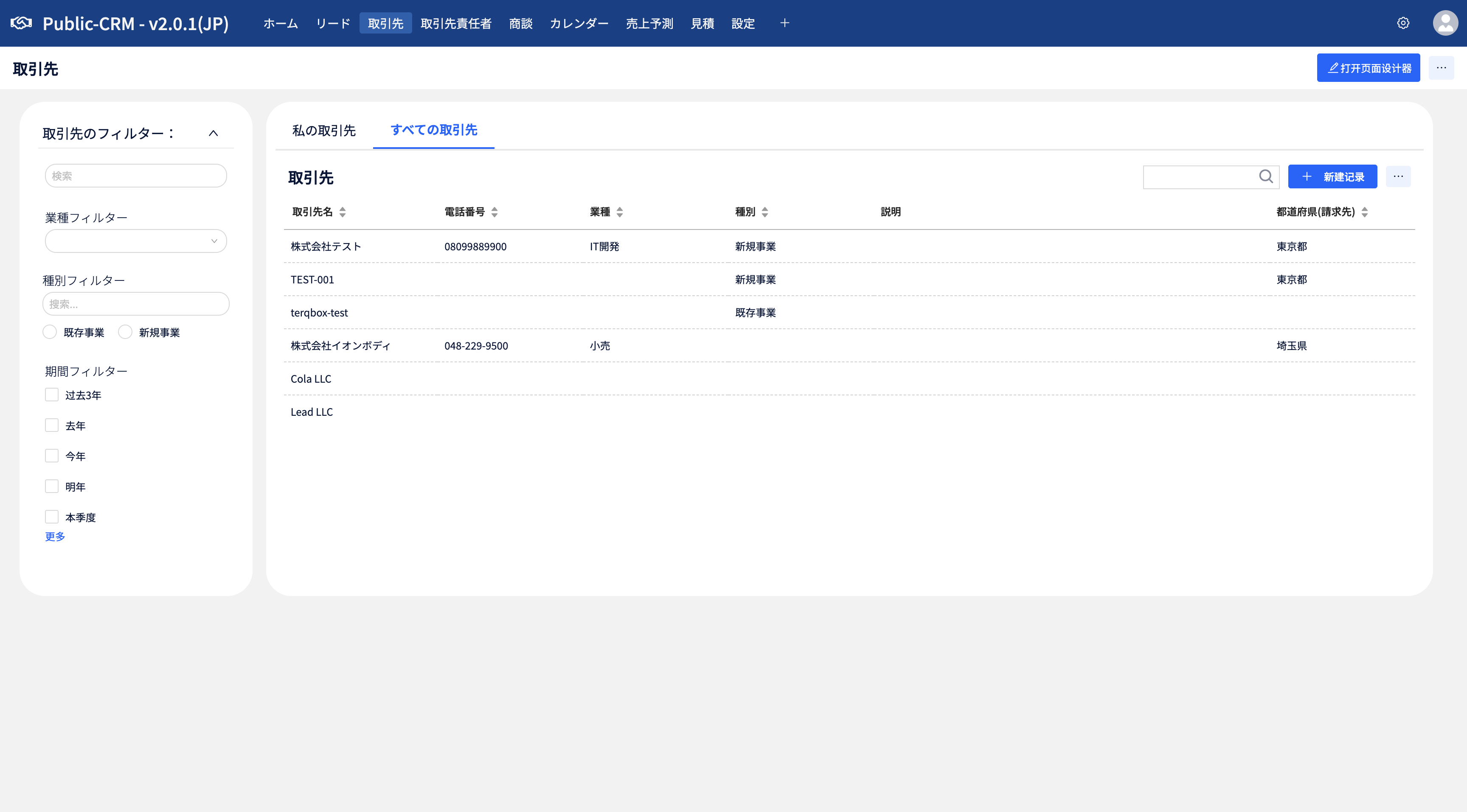
Task: Select the 既存事業 radio option
Action: pos(50,332)
